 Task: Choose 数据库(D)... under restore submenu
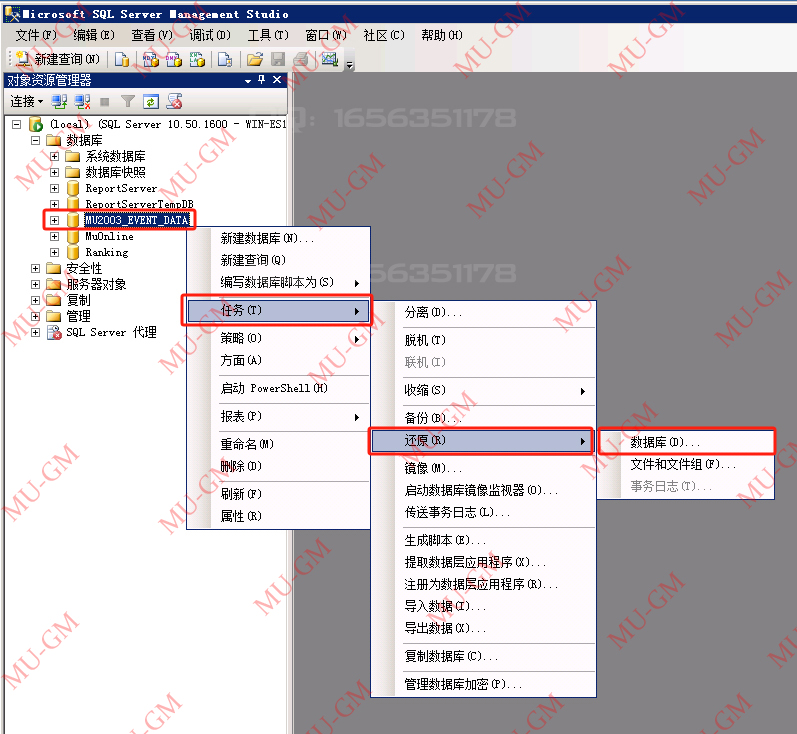[x=686, y=442]
